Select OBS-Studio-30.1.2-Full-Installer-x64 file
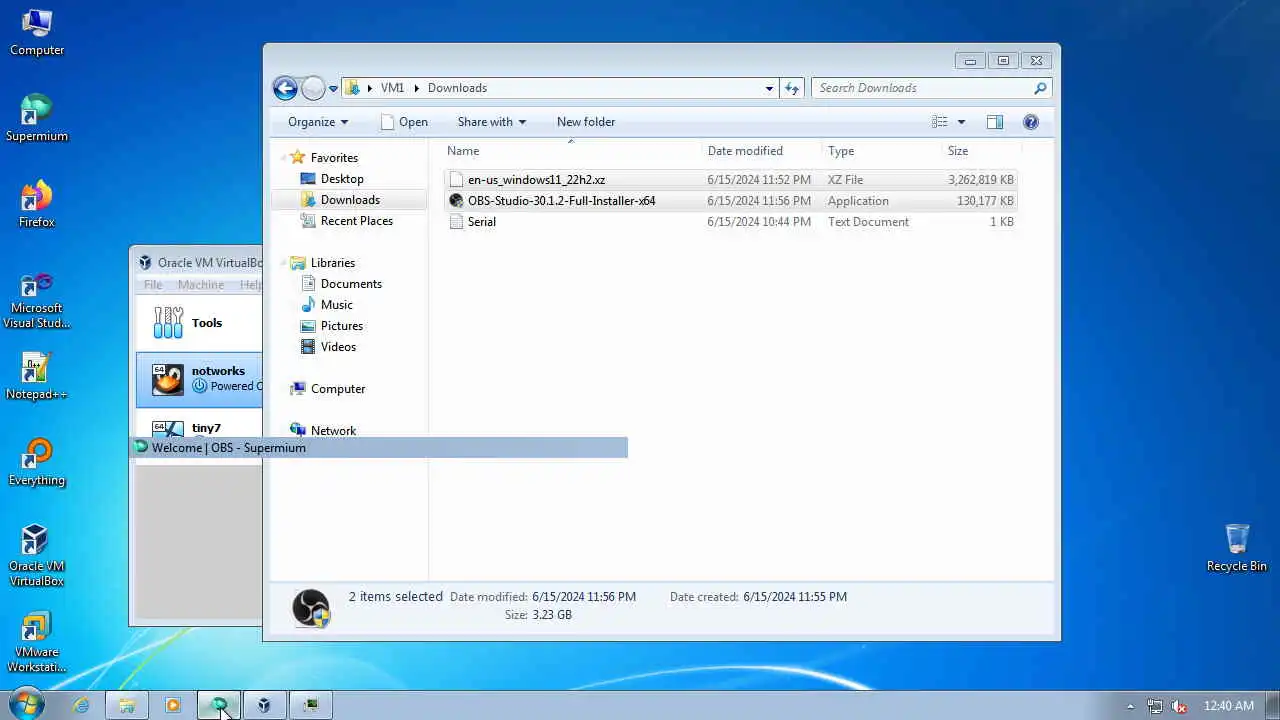Screen dimensions: 1280x720 tap(730, 201)
